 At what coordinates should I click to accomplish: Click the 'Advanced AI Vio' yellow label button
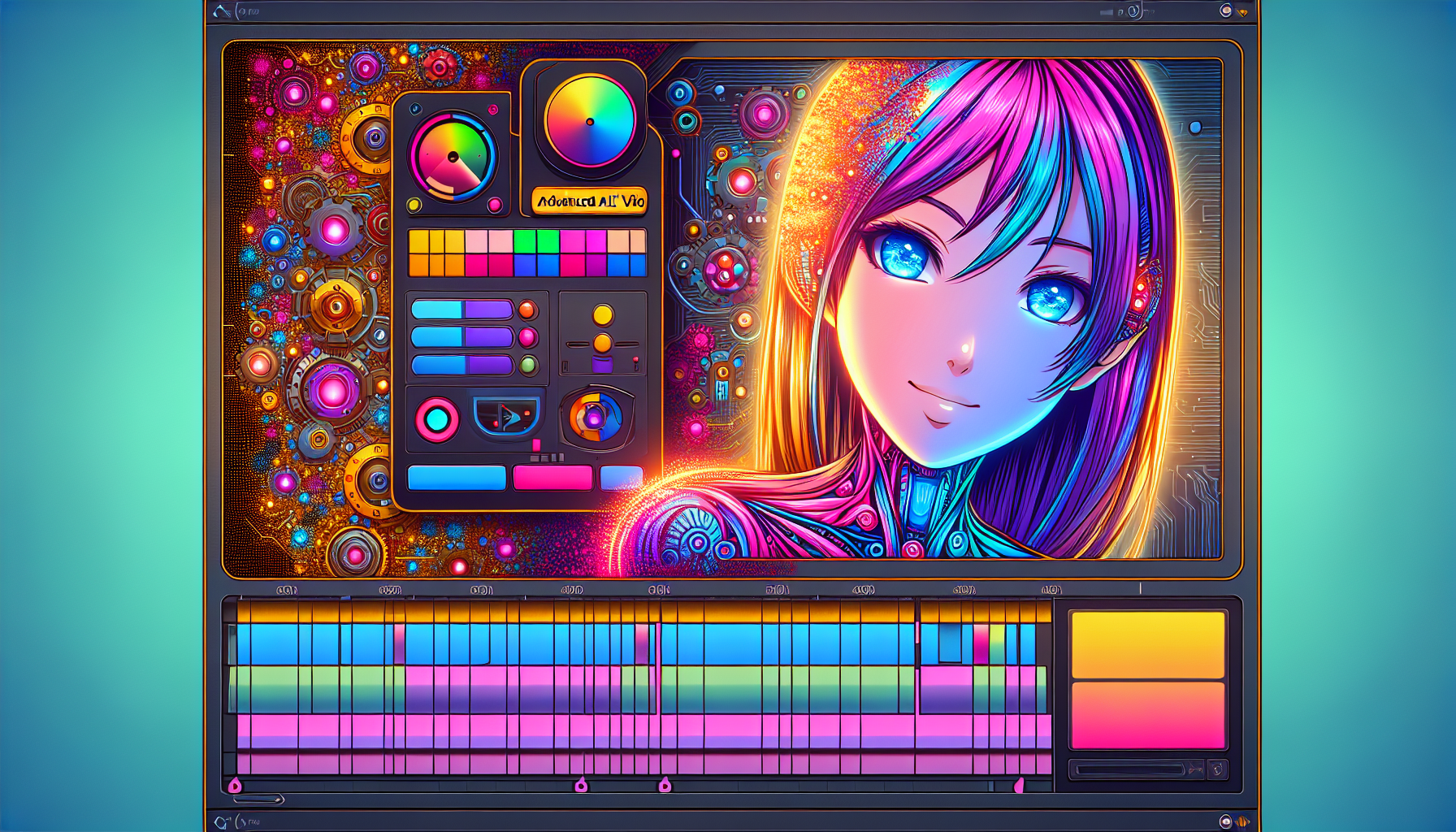pyautogui.click(x=589, y=201)
